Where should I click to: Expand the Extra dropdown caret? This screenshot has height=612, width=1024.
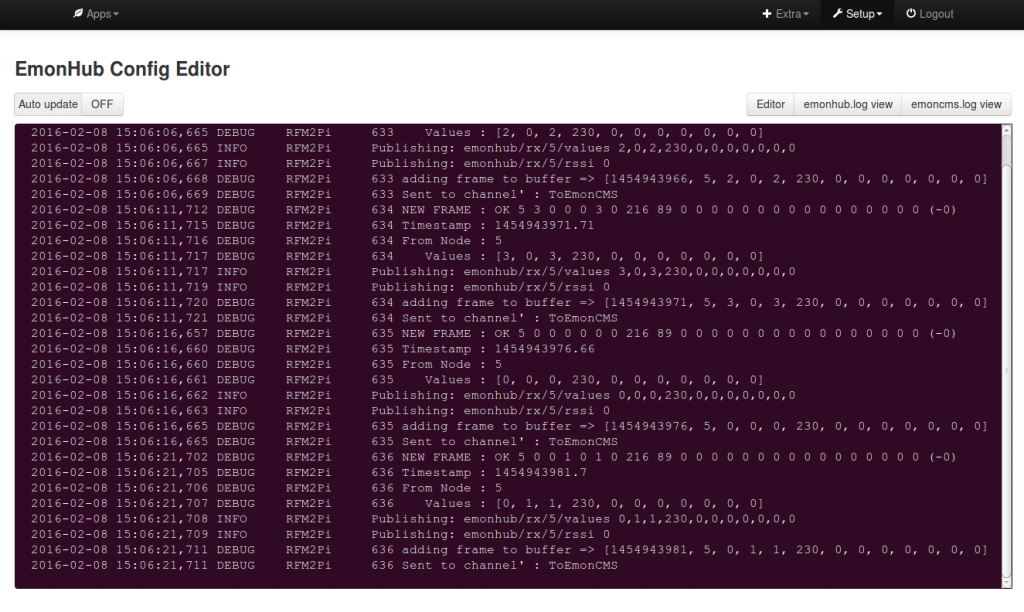806,14
